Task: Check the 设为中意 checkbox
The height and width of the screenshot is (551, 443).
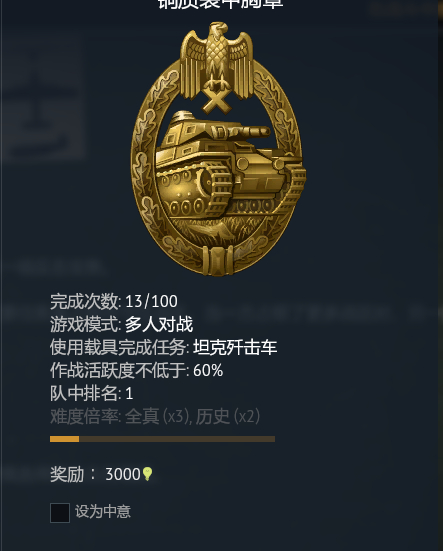Action: pyautogui.click(x=60, y=513)
